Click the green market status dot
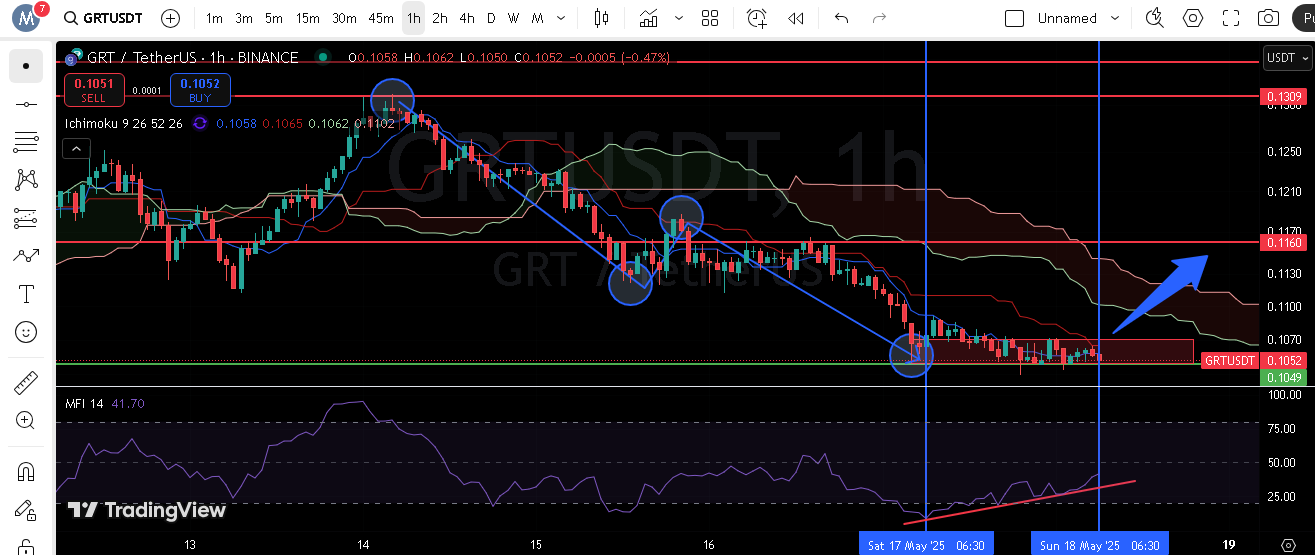This screenshot has width=1315, height=555. click(321, 57)
